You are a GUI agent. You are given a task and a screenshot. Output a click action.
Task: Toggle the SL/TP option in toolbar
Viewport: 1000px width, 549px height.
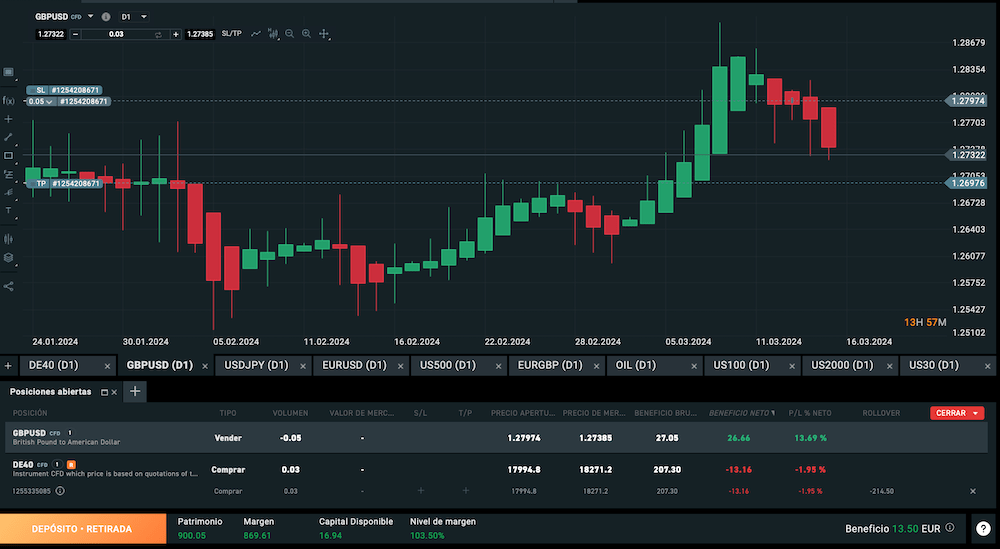(x=231, y=34)
